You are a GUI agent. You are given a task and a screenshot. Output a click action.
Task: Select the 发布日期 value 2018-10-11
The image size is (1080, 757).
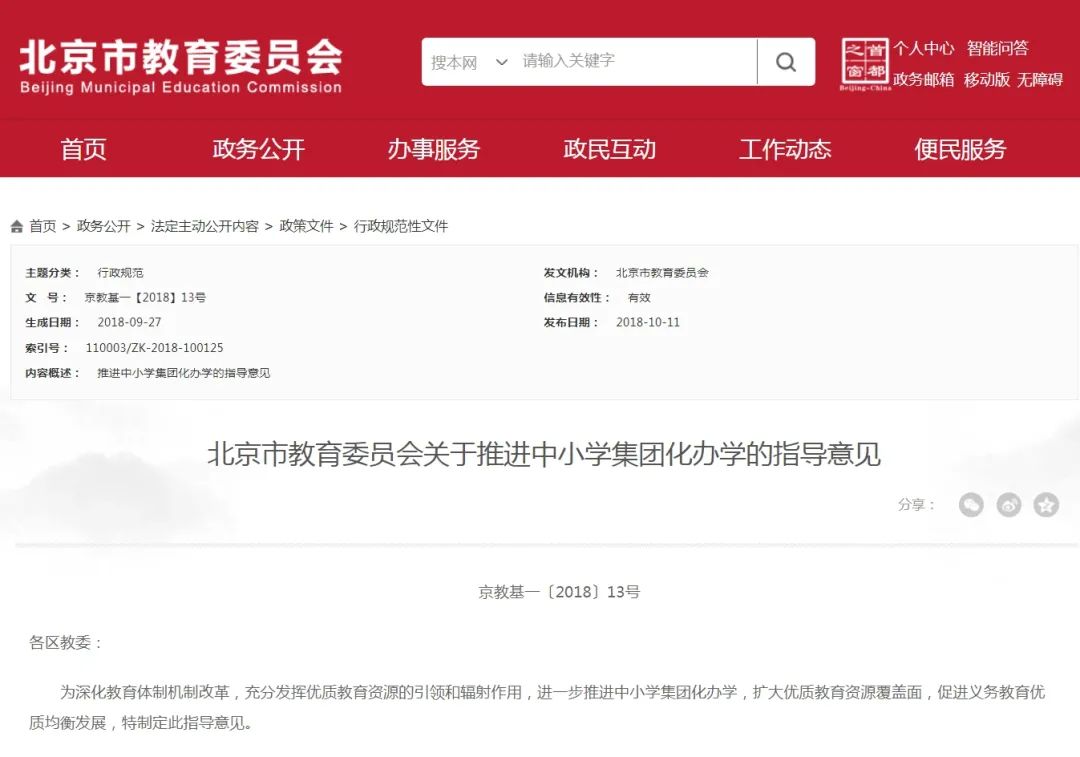point(647,322)
